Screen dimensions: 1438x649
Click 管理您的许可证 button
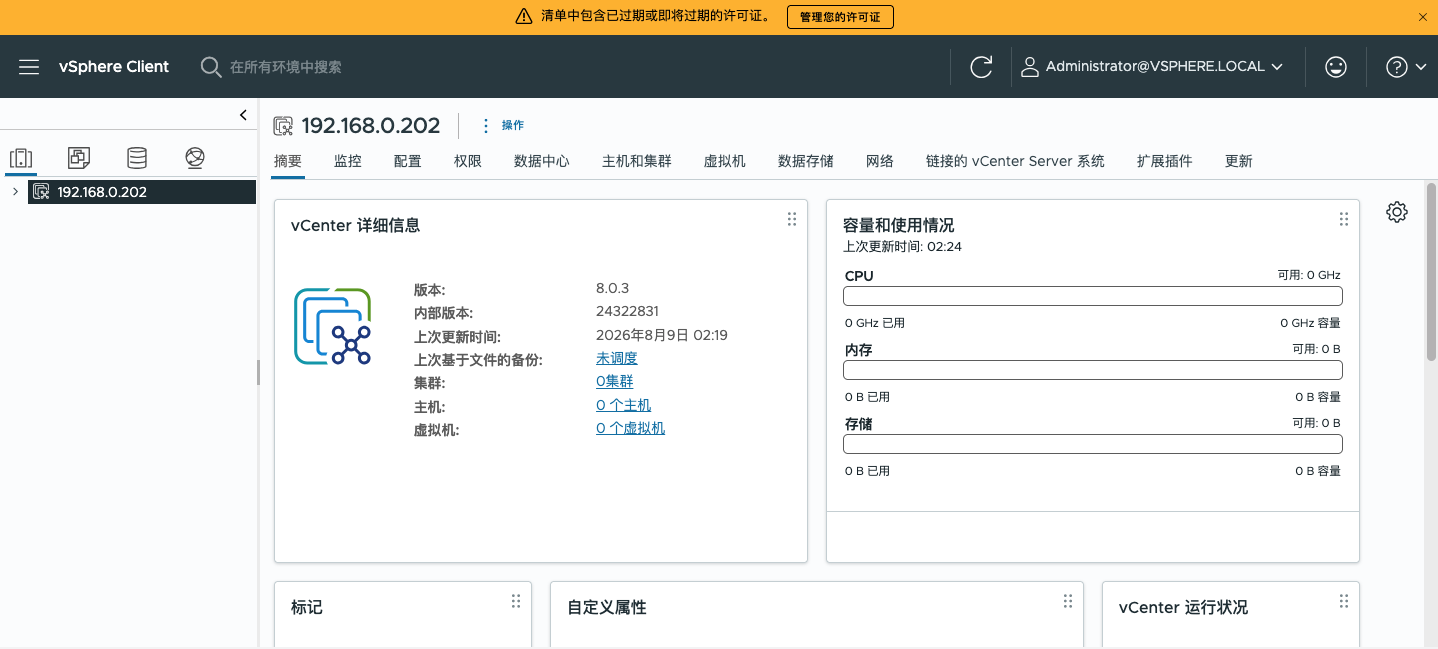click(840, 17)
